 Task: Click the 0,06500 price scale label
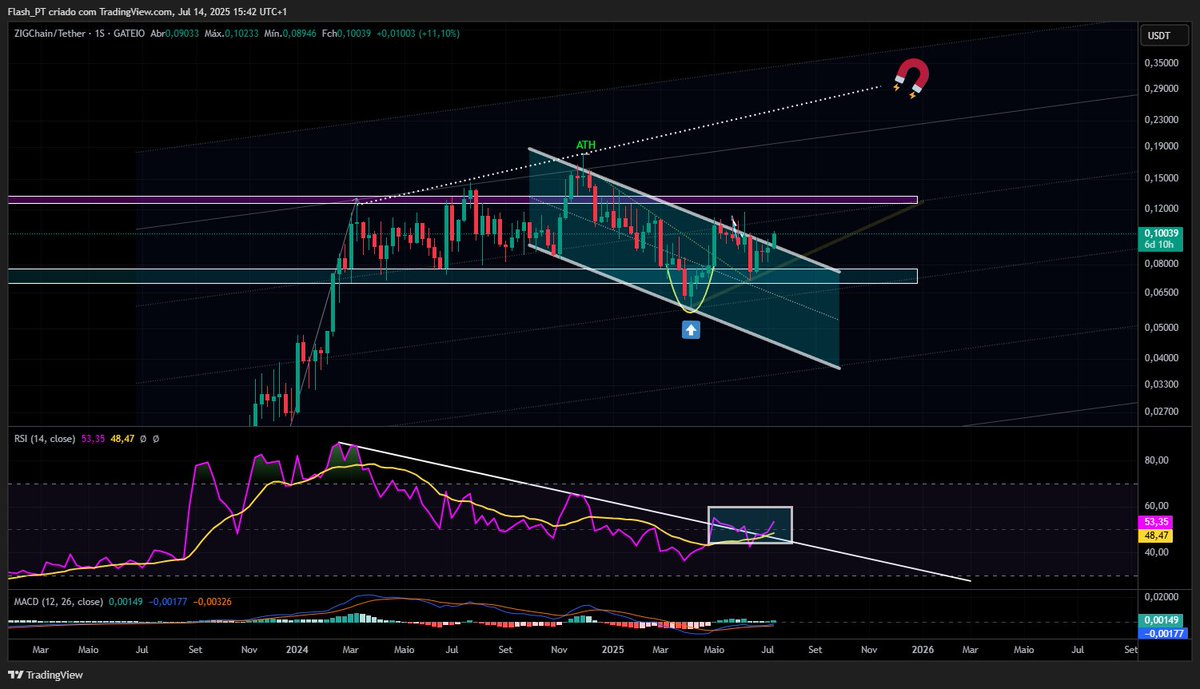click(x=1160, y=293)
